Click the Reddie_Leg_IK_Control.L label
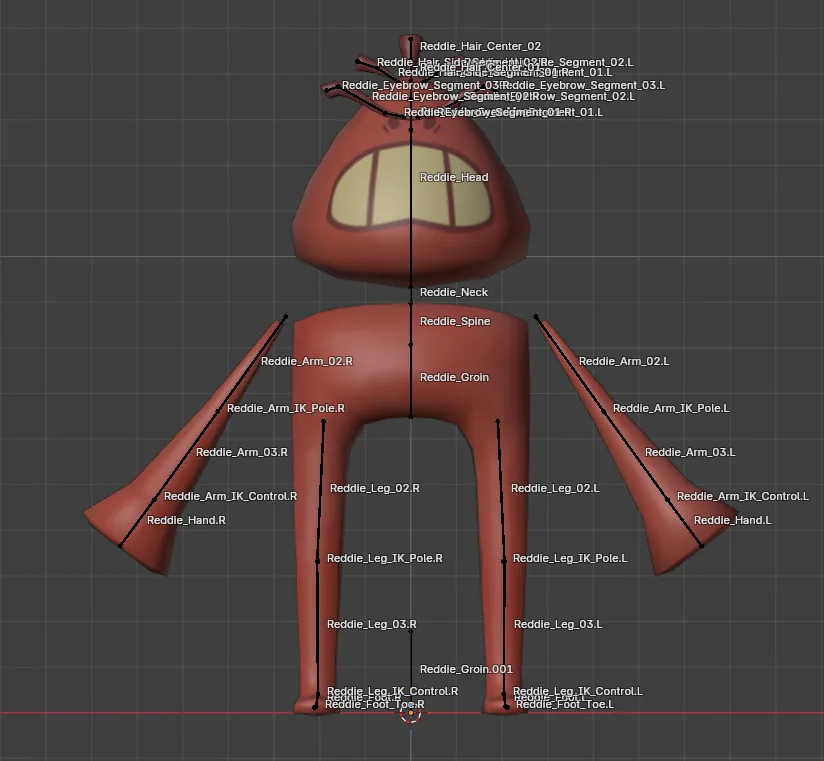824x761 pixels. 578,691
